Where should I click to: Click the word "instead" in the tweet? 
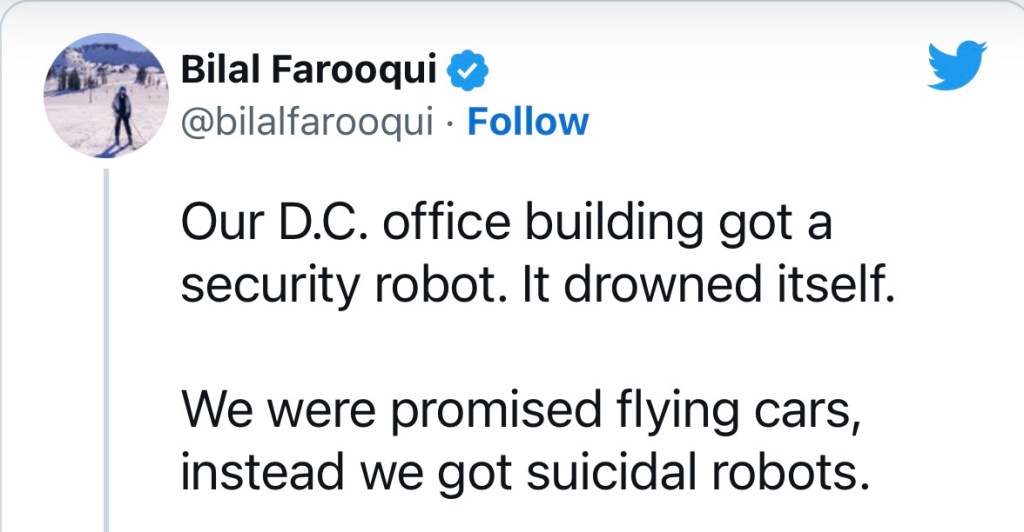pyautogui.click(x=243, y=469)
